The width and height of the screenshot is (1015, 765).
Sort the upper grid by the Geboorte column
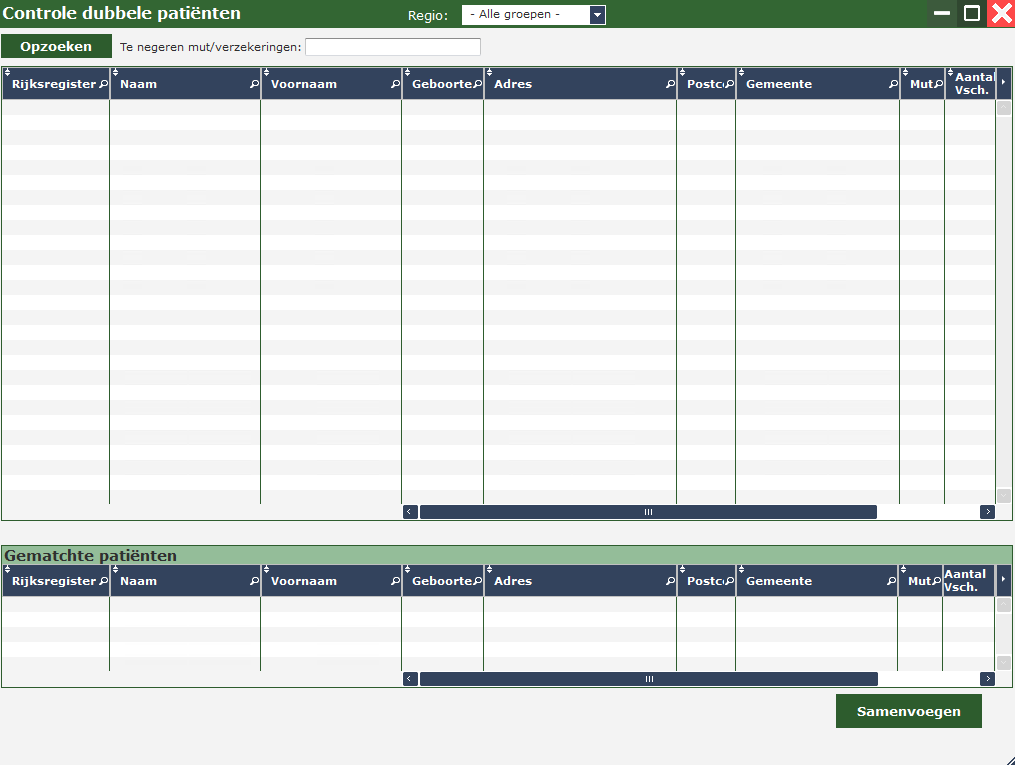pos(441,85)
